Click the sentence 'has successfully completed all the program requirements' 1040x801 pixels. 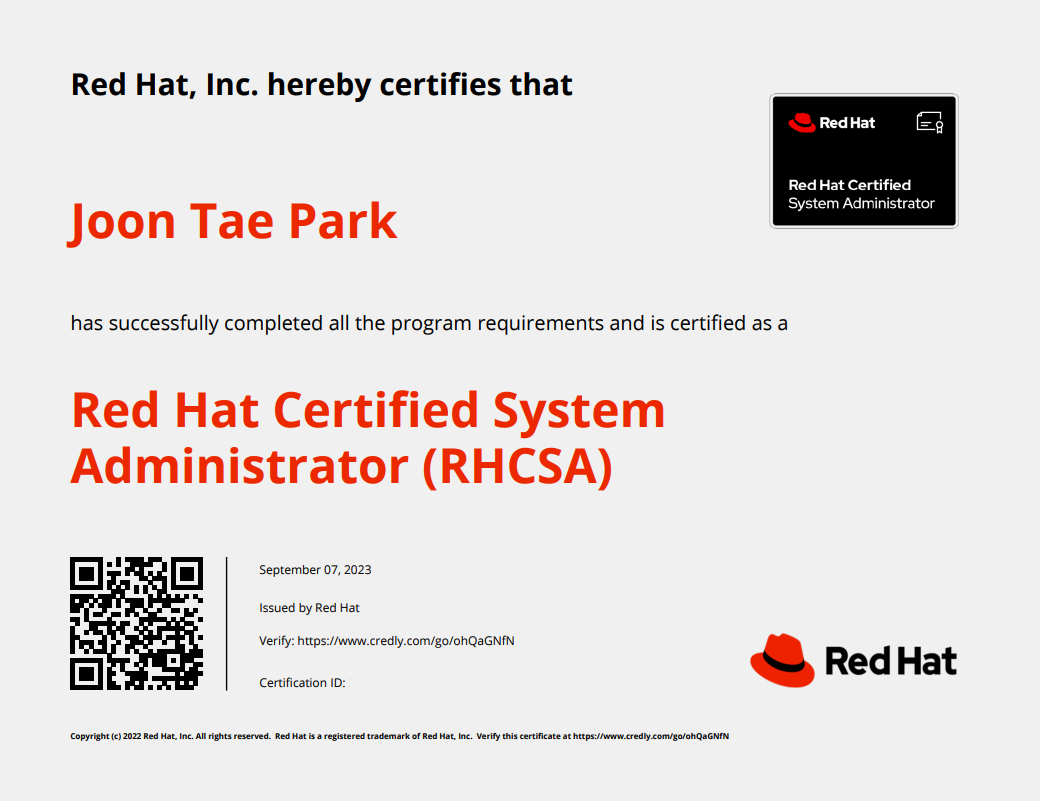[338, 323]
